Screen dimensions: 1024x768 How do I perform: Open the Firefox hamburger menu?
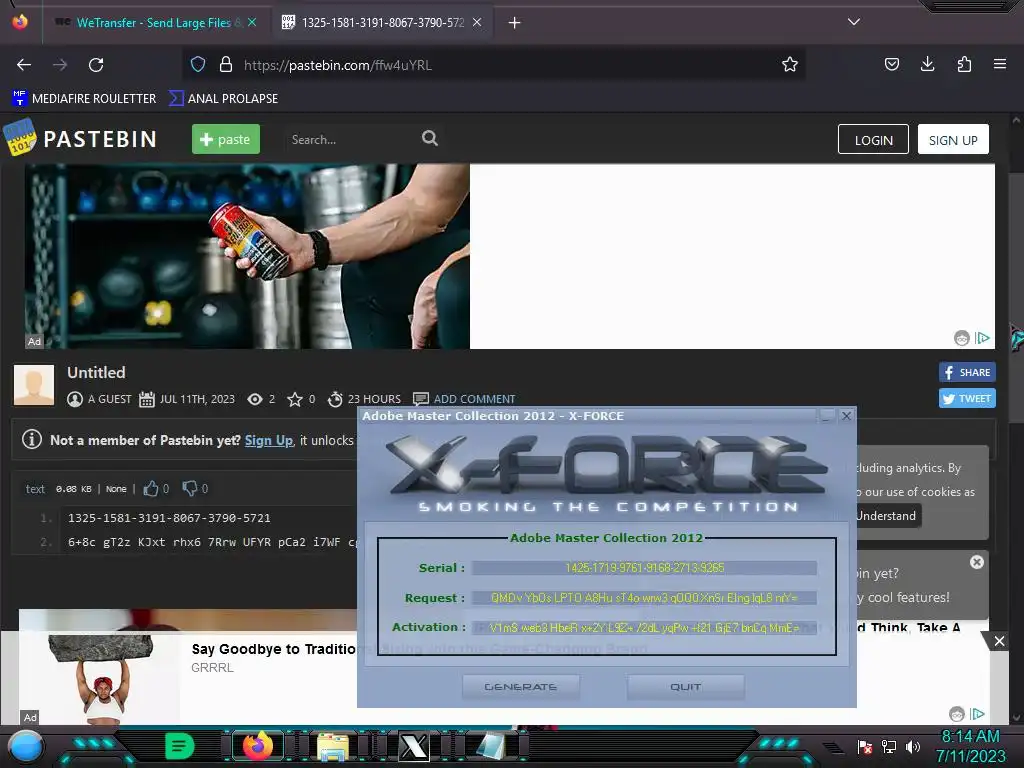(x=1000, y=65)
